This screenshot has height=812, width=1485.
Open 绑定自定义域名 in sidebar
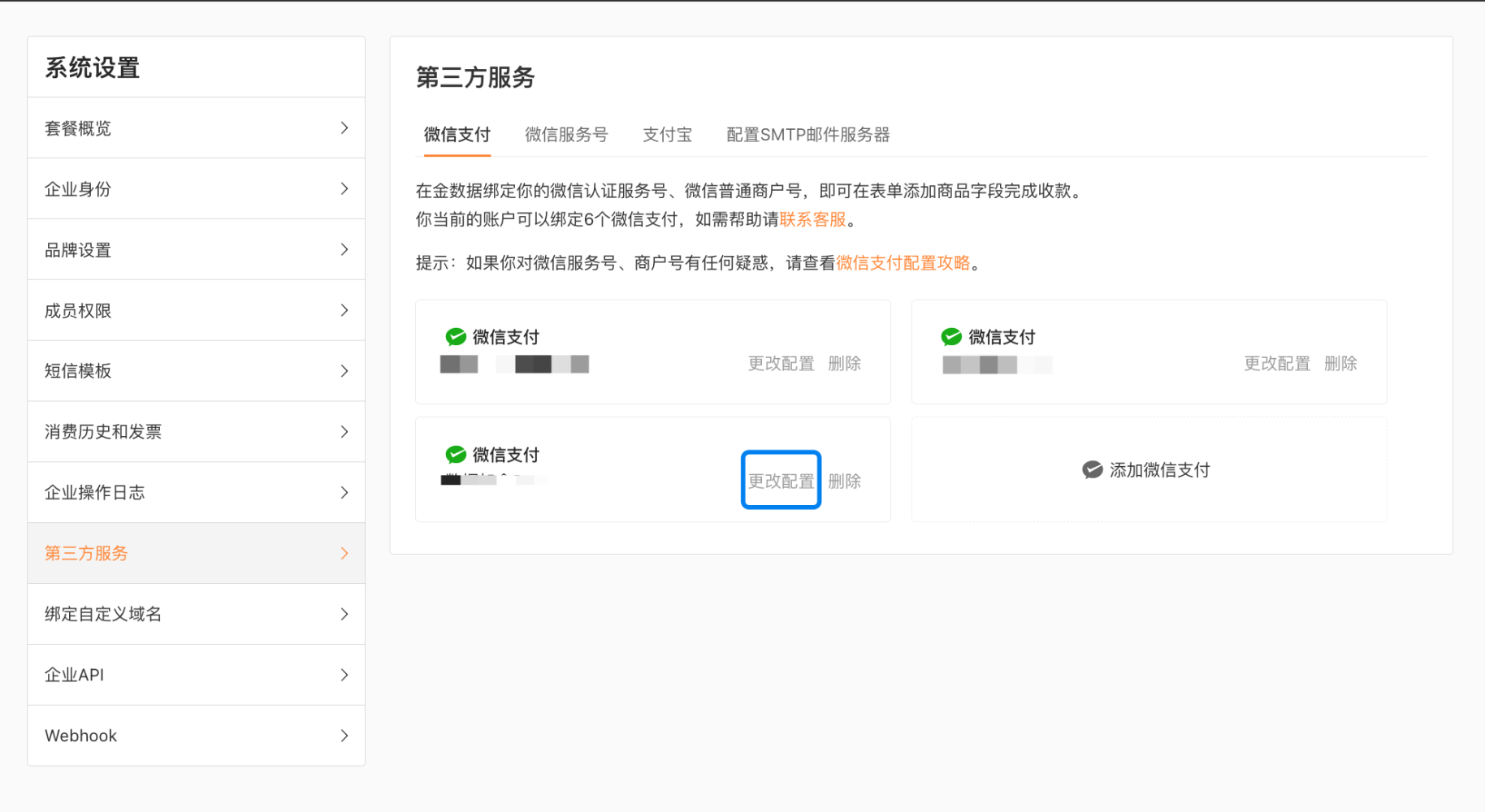196,614
